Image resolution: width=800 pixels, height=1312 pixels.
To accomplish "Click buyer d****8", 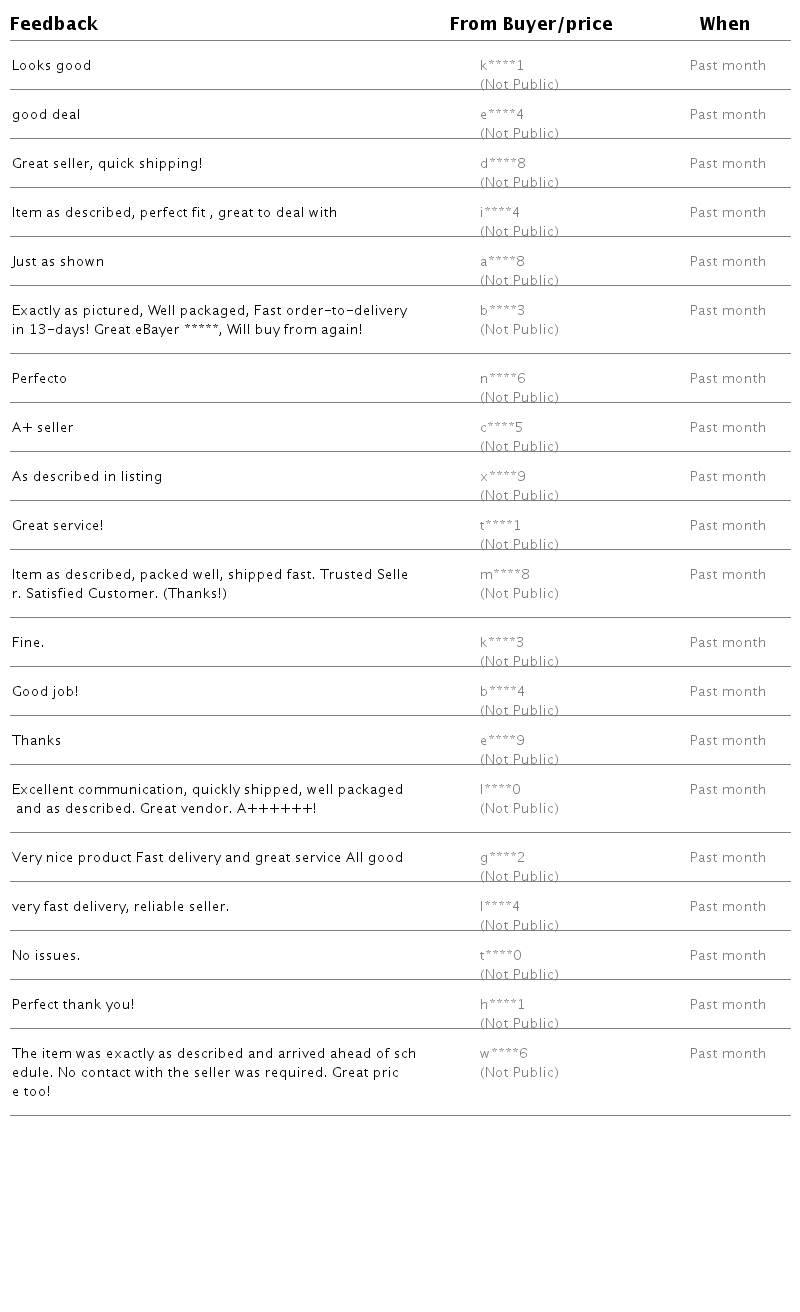I will (503, 164).
